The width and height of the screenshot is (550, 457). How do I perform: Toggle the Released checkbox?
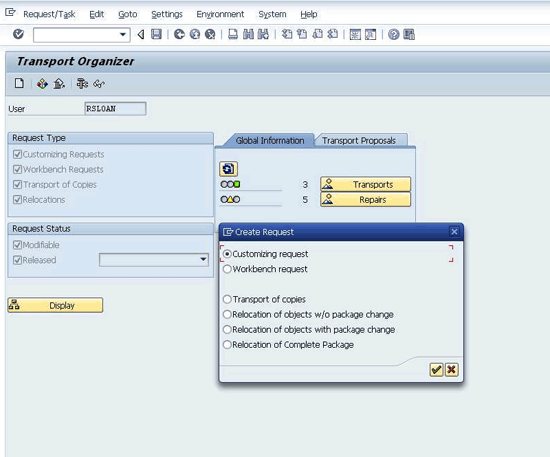click(x=17, y=260)
